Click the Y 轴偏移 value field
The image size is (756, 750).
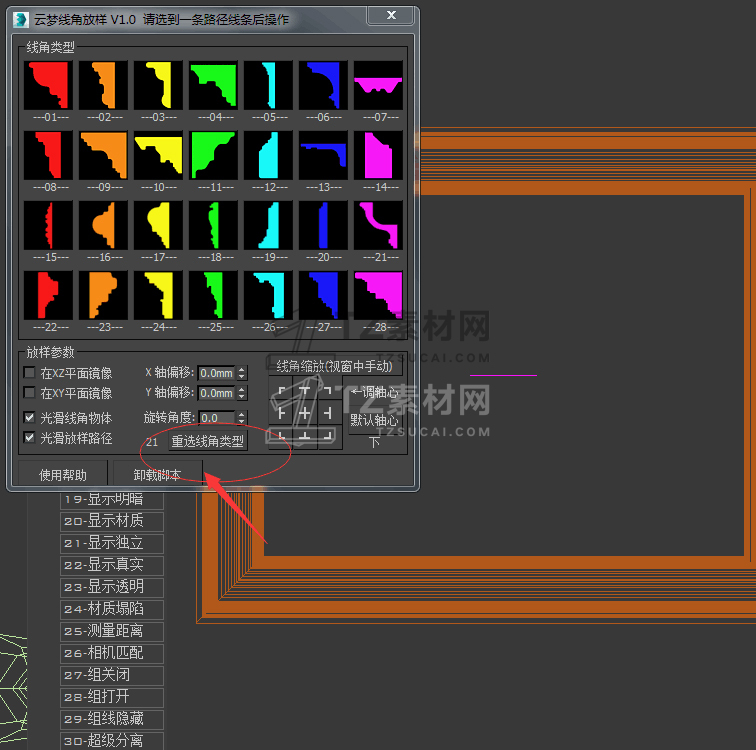[216, 393]
